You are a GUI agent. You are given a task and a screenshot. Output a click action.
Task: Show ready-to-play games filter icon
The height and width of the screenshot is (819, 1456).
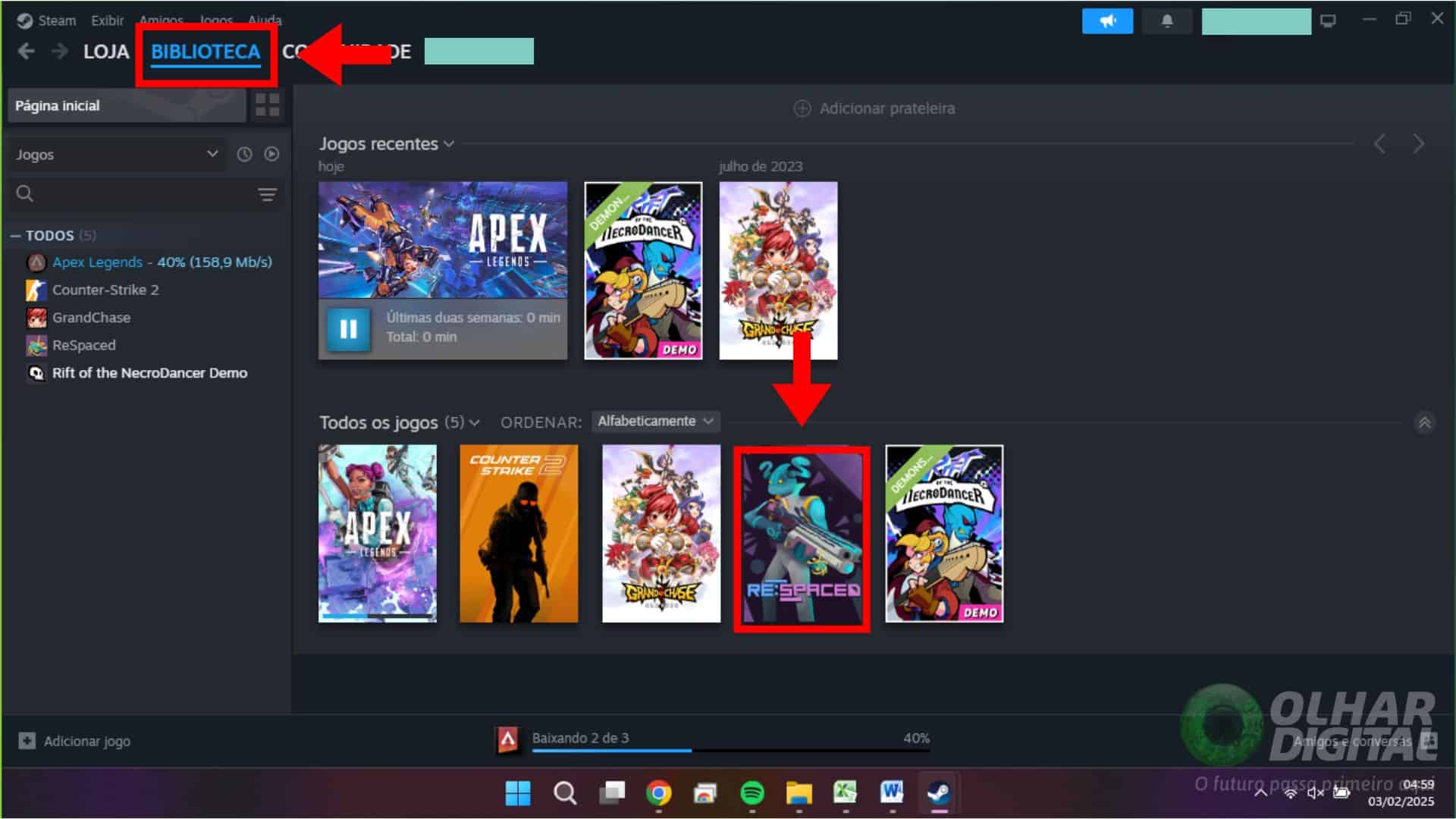(271, 154)
